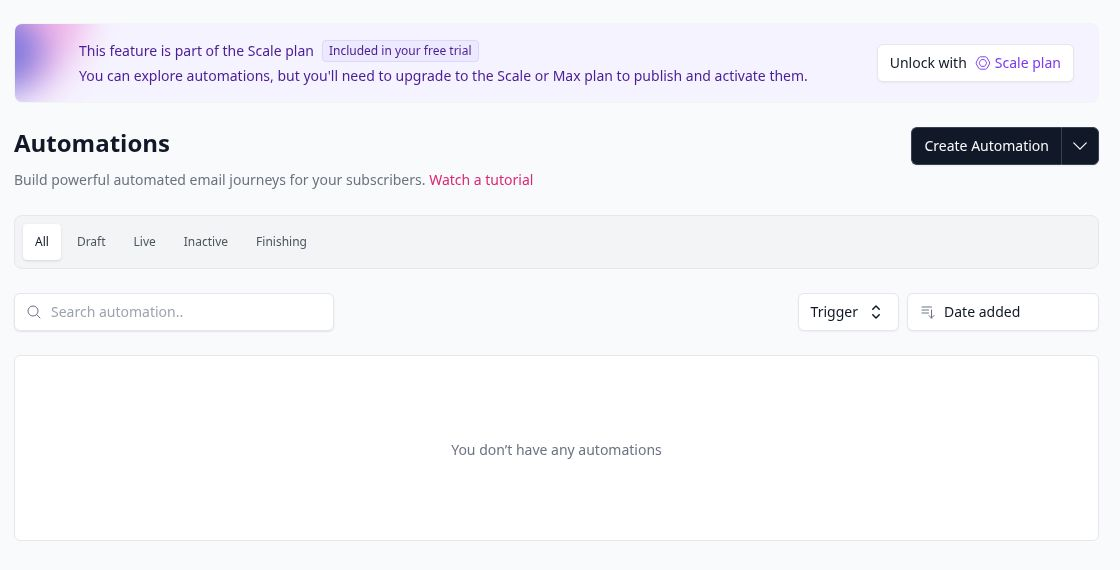Open the Watch a tutorial link
1120x570 pixels.
point(481,180)
